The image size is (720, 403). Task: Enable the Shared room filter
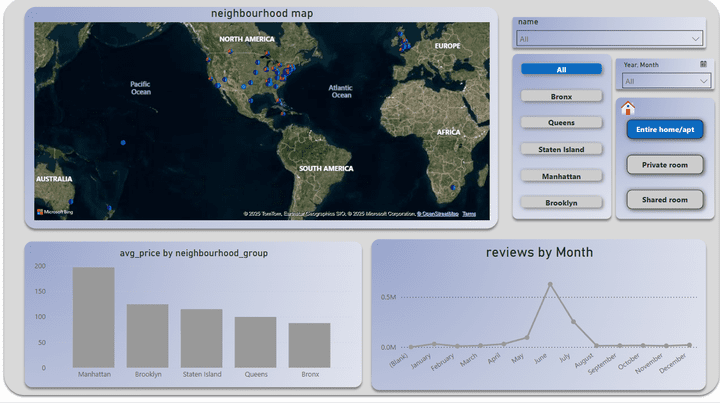pyautogui.click(x=665, y=200)
